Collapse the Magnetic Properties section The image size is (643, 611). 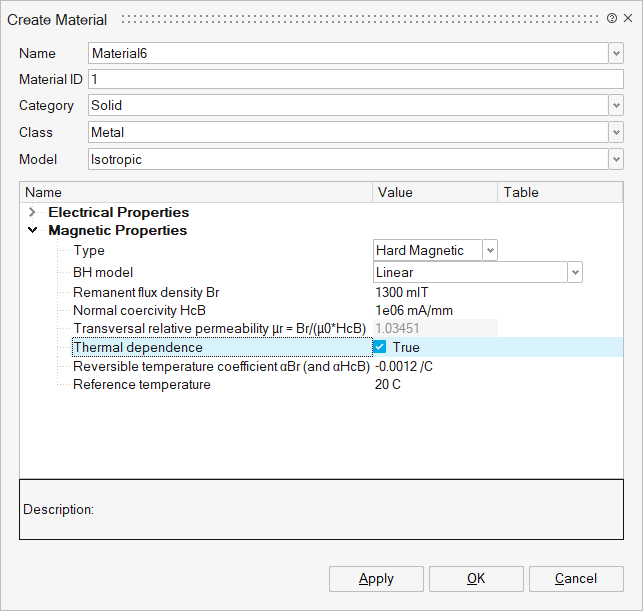[x=33, y=231]
